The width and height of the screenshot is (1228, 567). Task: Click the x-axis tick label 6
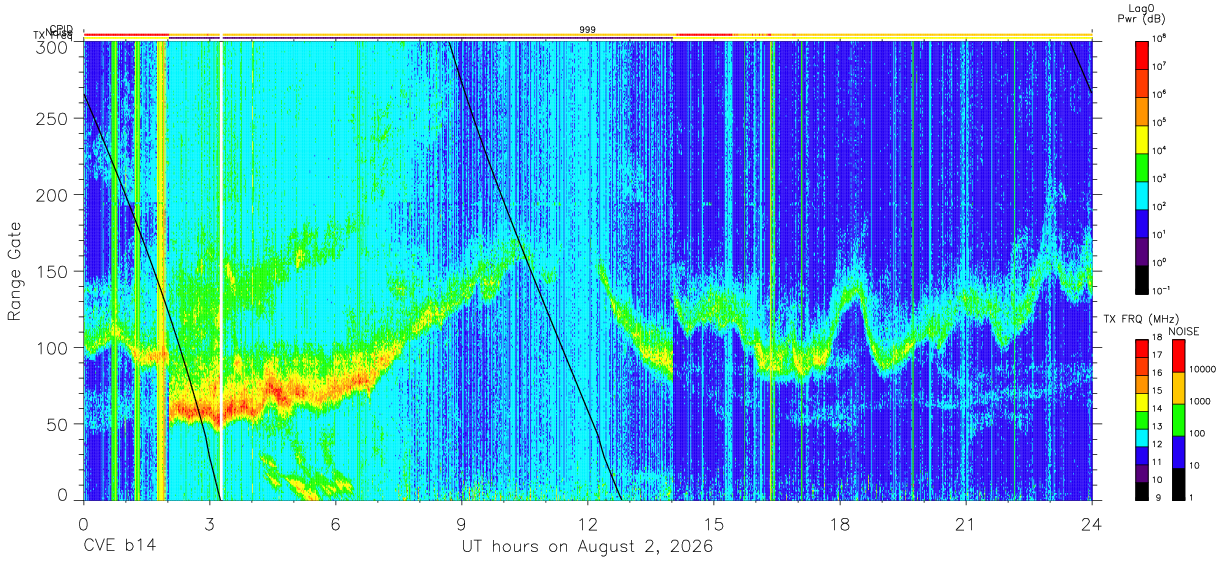336,525
